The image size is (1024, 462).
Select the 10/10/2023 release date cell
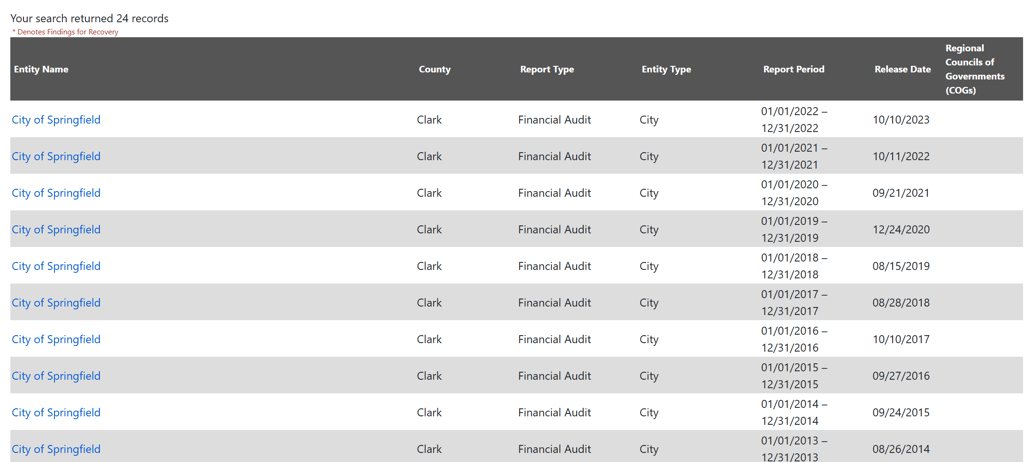(900, 120)
